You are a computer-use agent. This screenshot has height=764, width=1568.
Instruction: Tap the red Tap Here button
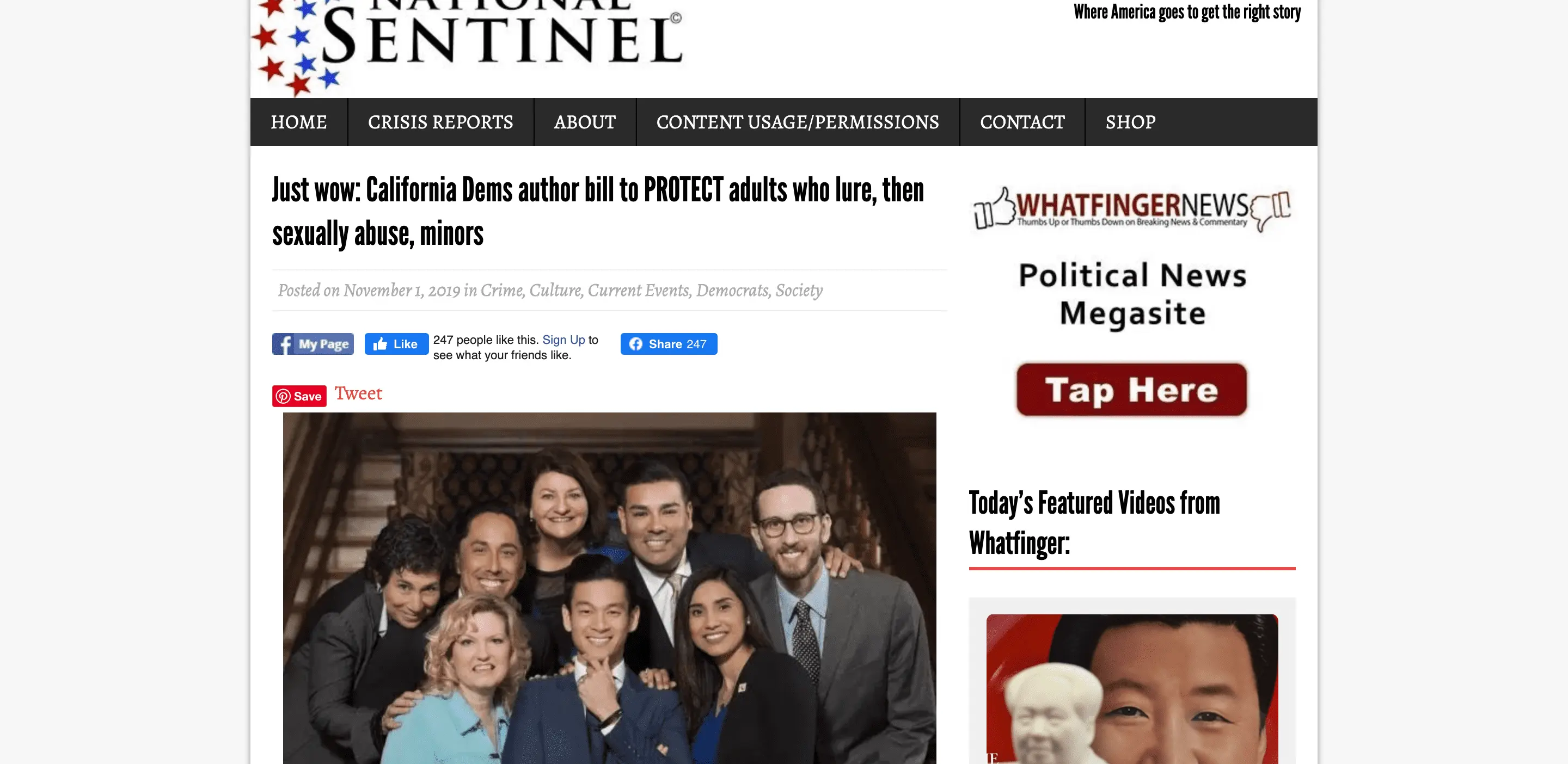[x=1131, y=390]
